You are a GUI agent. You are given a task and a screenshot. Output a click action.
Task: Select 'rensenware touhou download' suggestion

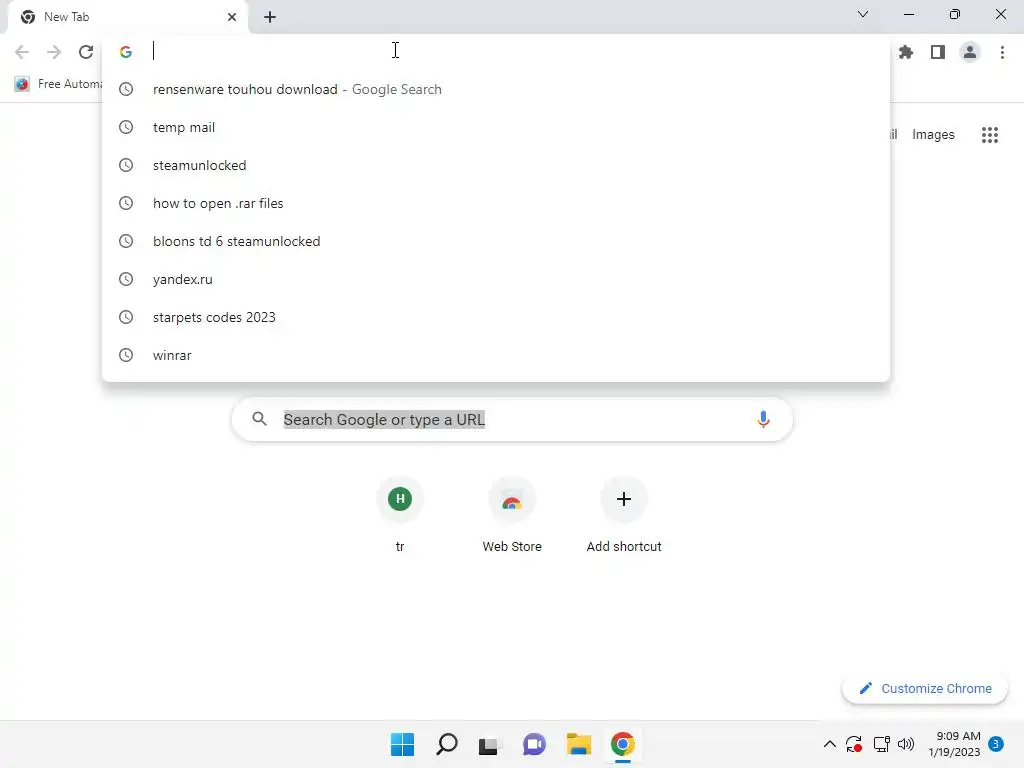(x=496, y=89)
